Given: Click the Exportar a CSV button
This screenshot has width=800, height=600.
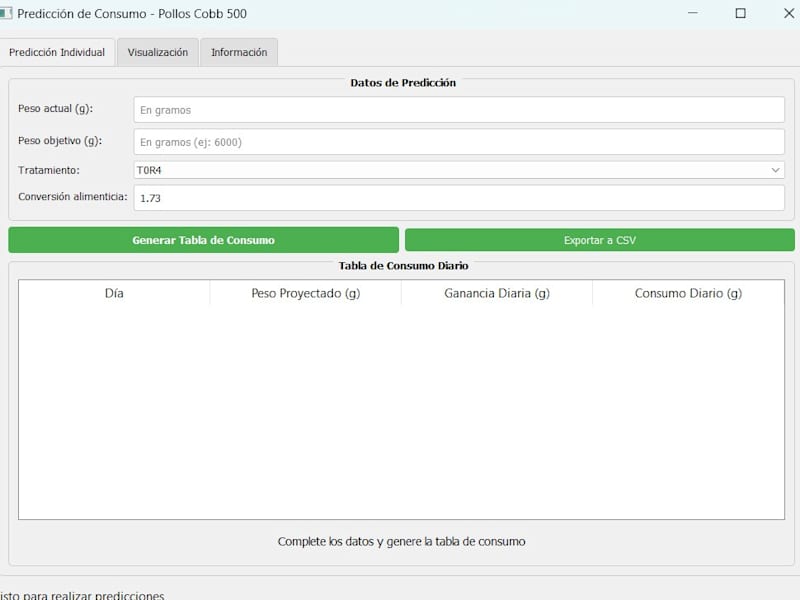Looking at the screenshot, I should [599, 240].
